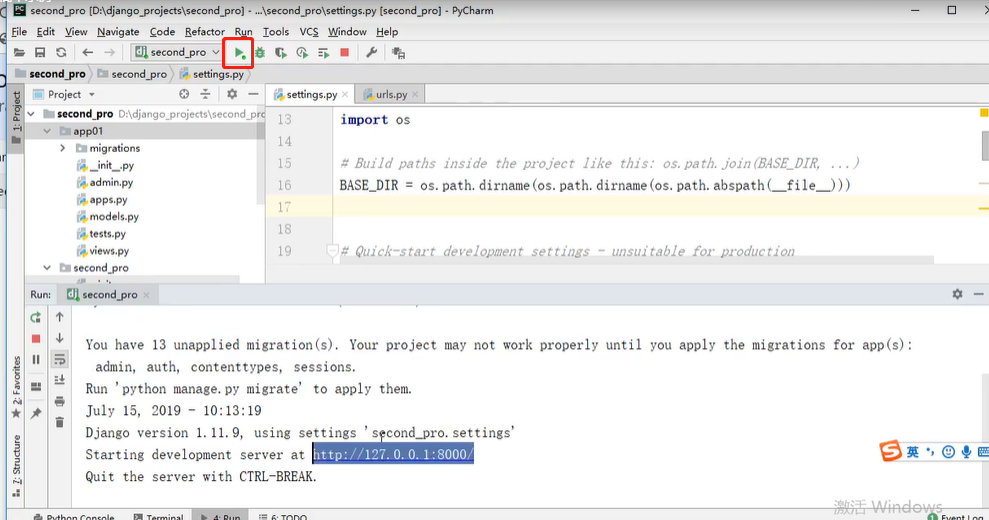Click the Up the stack trace arrow

pyautogui.click(x=59, y=317)
